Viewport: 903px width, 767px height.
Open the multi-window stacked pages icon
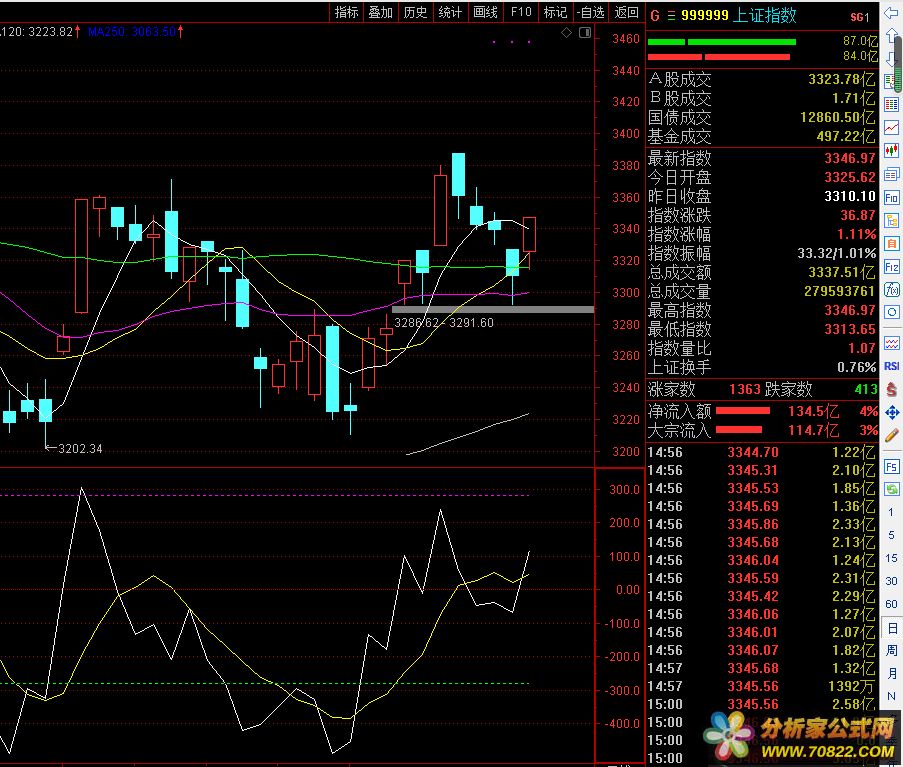(891, 174)
